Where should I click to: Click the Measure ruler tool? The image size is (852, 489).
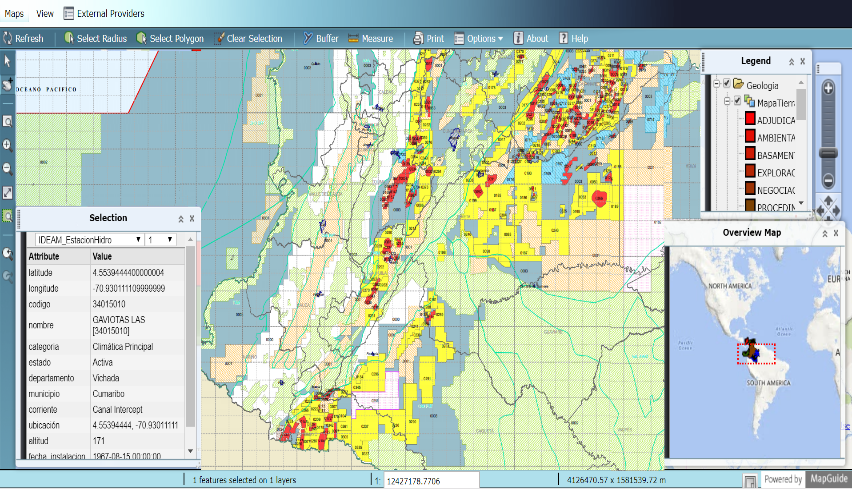370,38
